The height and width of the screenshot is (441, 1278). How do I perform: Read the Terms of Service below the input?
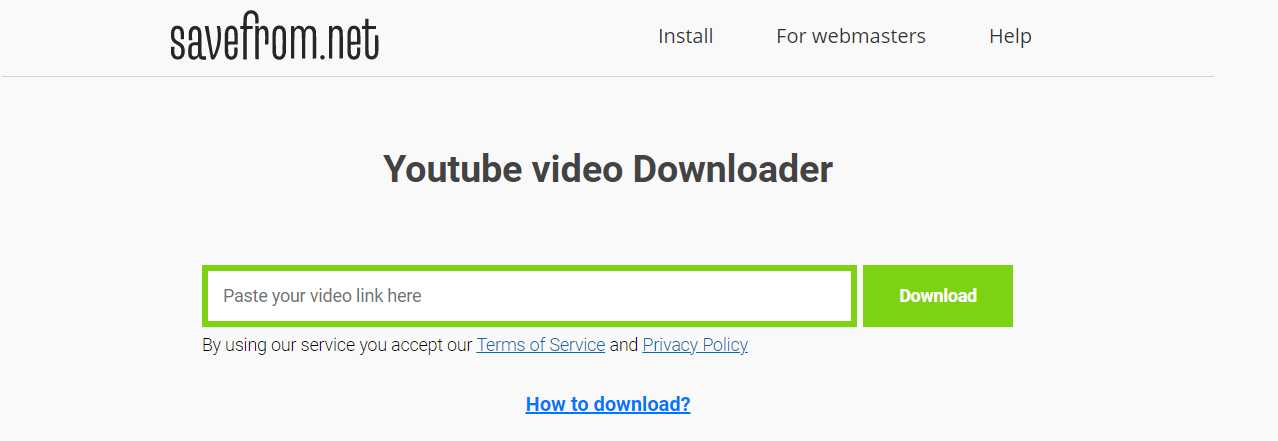click(541, 345)
